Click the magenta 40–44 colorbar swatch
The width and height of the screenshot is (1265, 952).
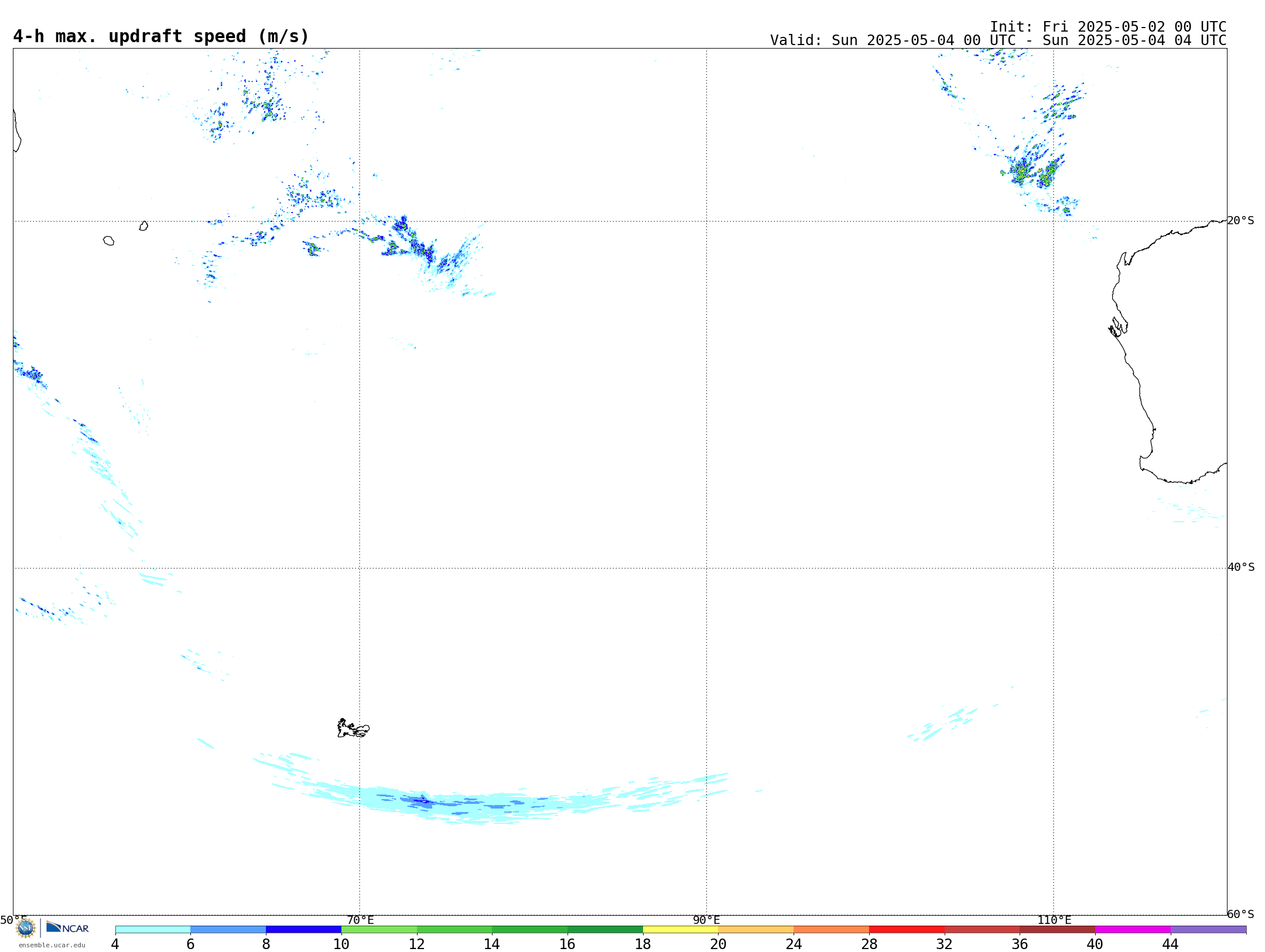1133,929
